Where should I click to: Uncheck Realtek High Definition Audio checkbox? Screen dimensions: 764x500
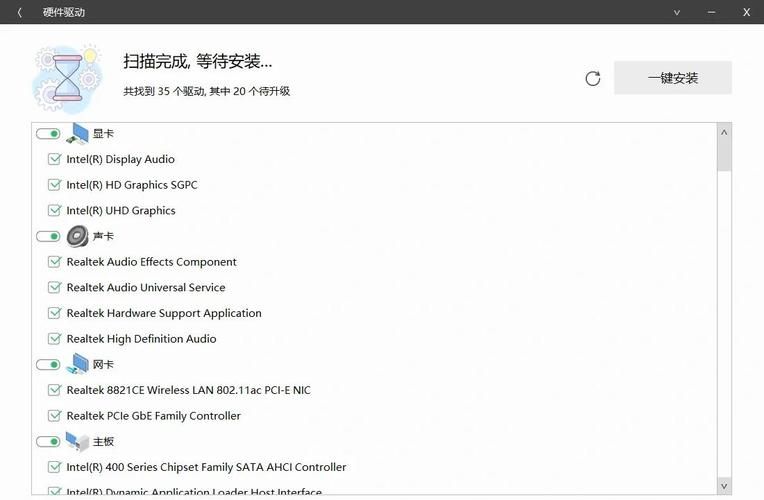point(55,339)
